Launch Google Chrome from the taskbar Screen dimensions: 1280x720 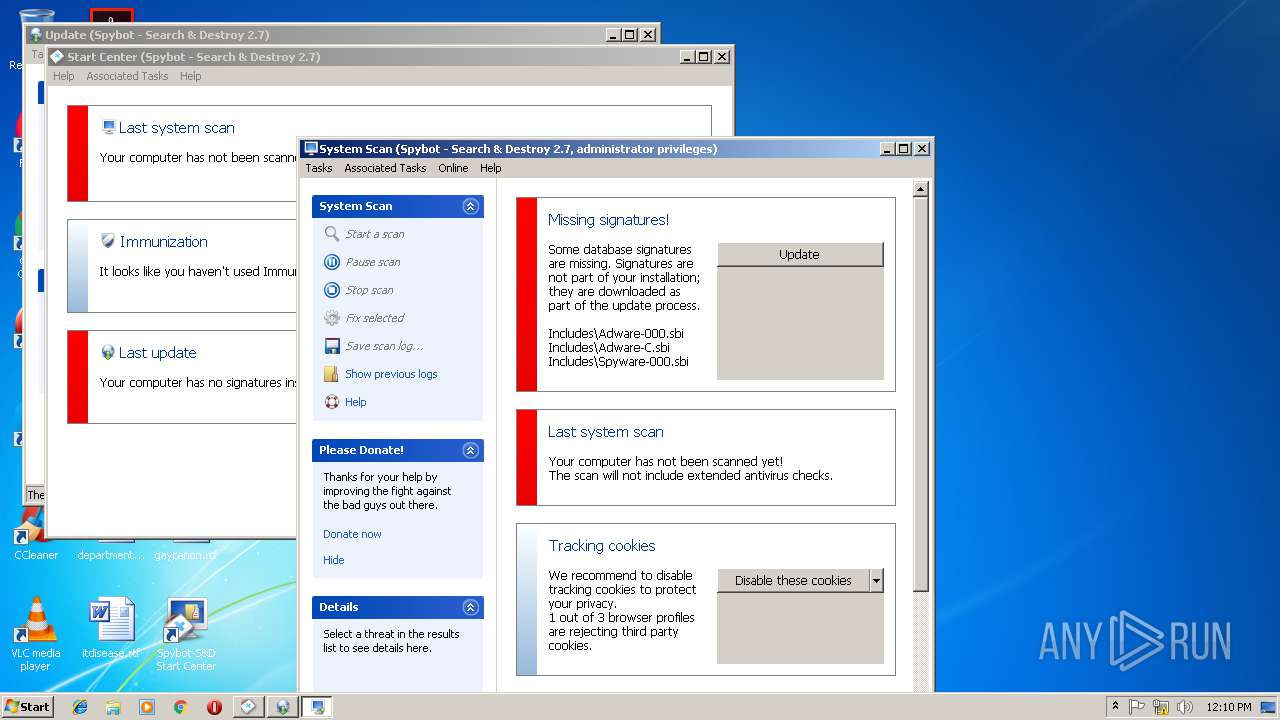point(180,707)
